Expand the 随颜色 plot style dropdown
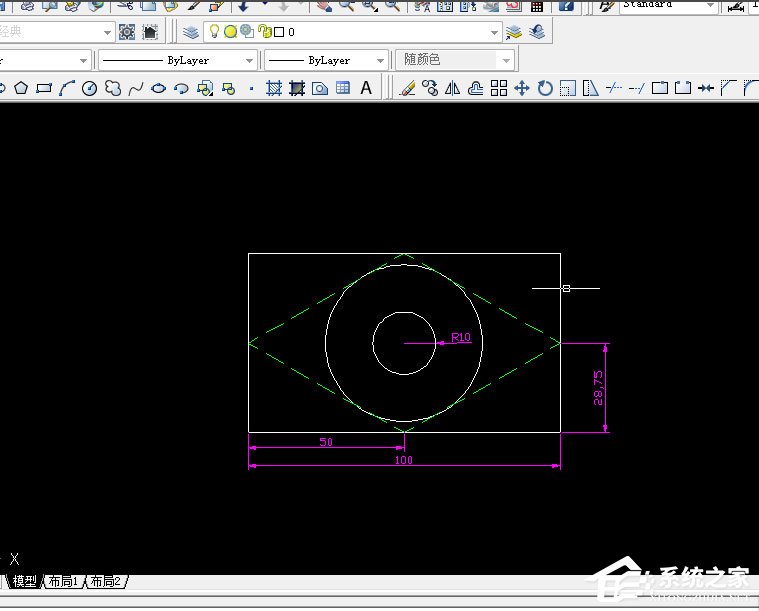The image size is (759, 611). pos(508,60)
